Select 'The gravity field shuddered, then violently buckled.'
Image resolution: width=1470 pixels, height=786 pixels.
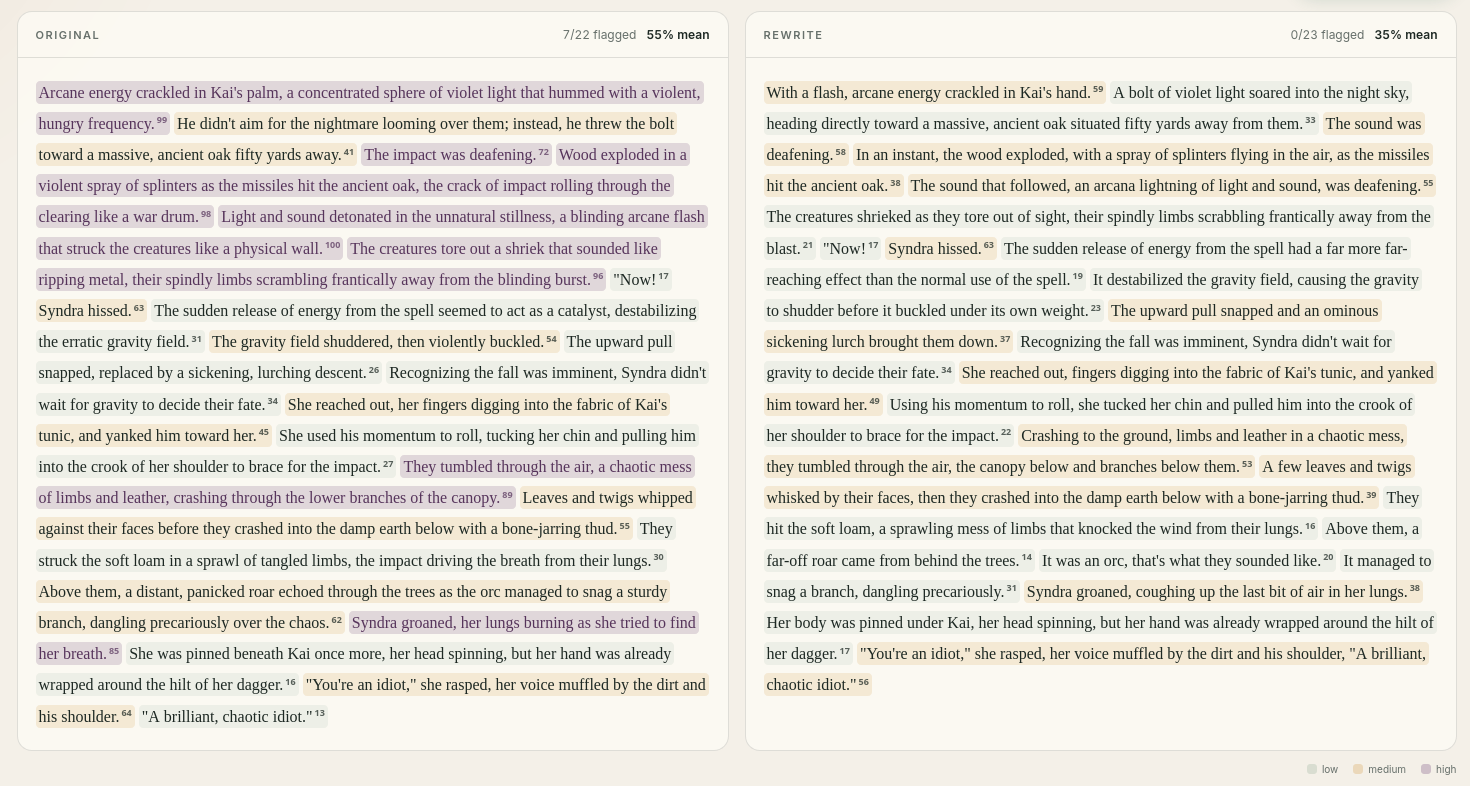click(x=384, y=342)
